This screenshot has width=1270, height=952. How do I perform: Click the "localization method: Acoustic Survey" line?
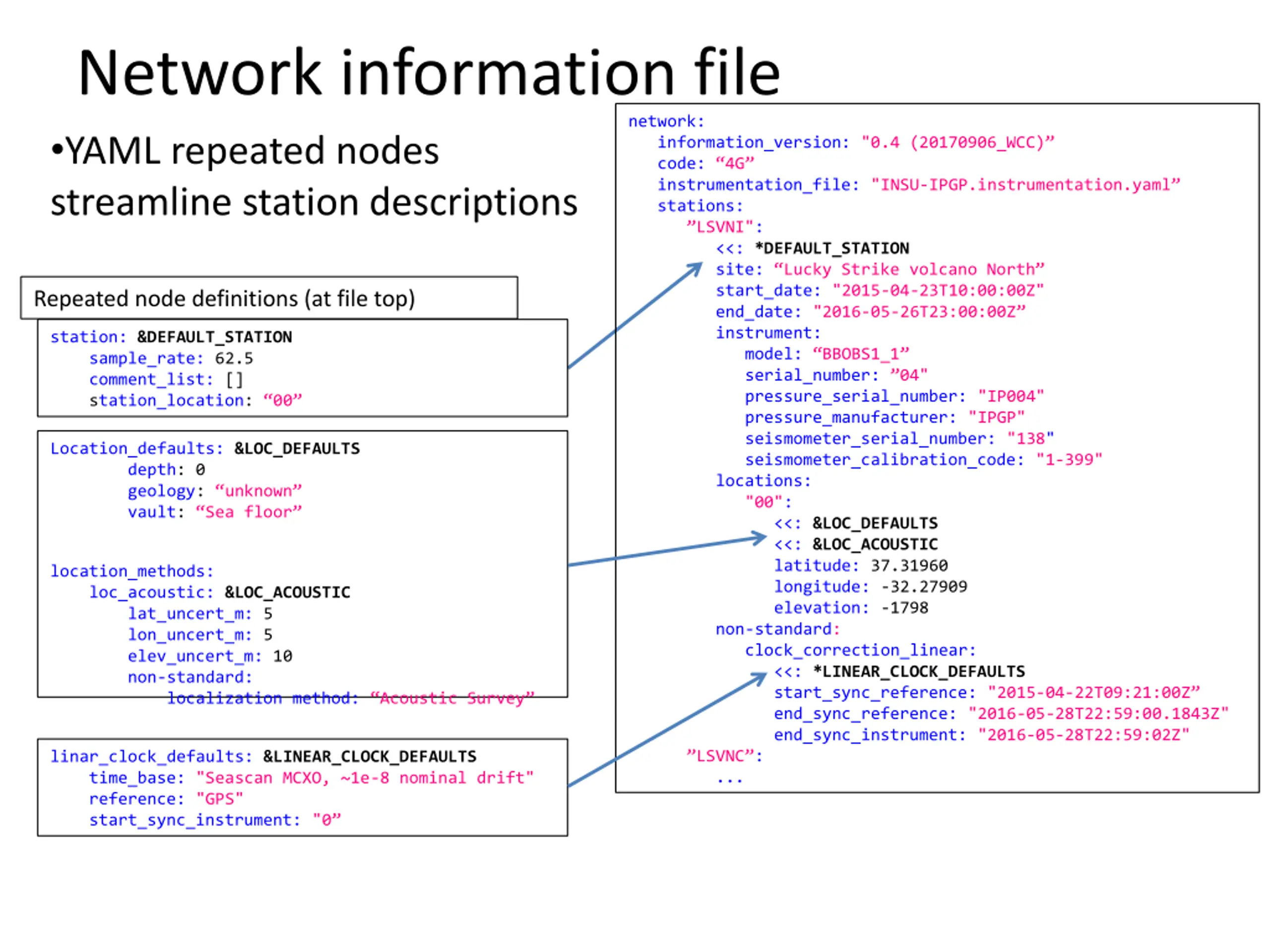coord(351,698)
